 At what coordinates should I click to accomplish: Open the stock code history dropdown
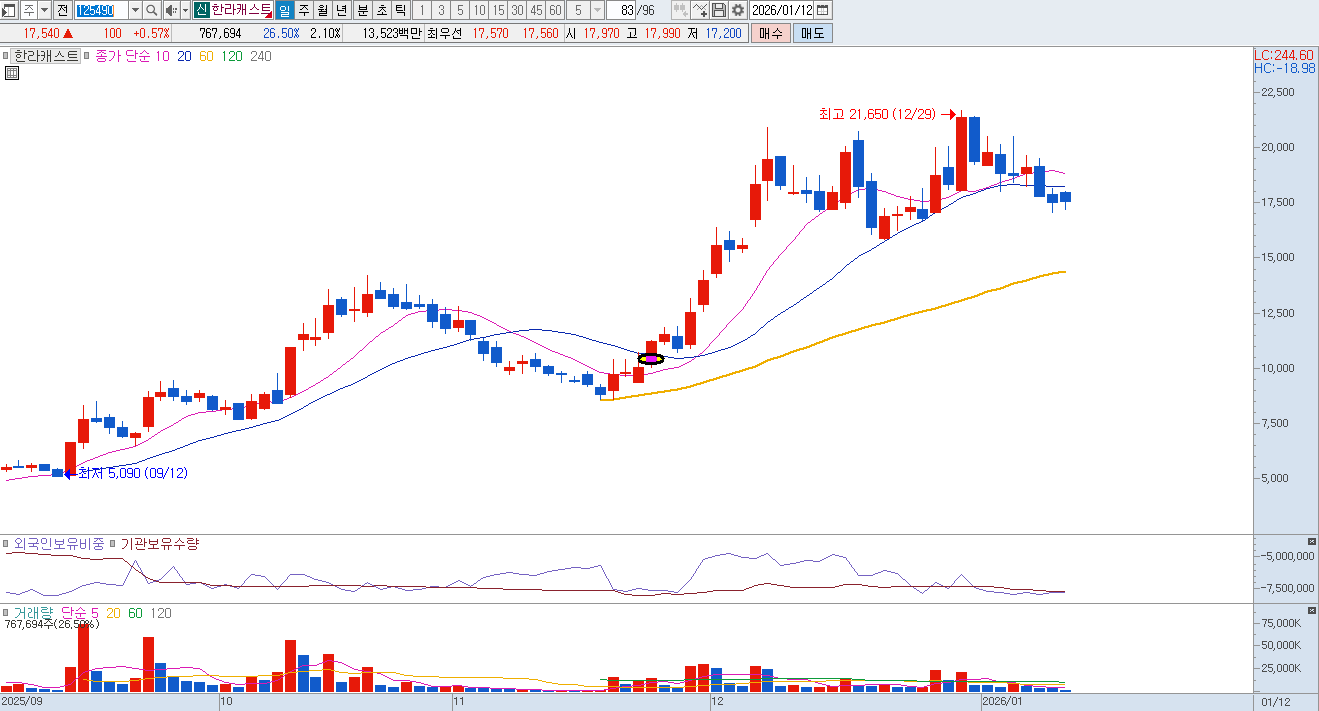click(x=135, y=10)
